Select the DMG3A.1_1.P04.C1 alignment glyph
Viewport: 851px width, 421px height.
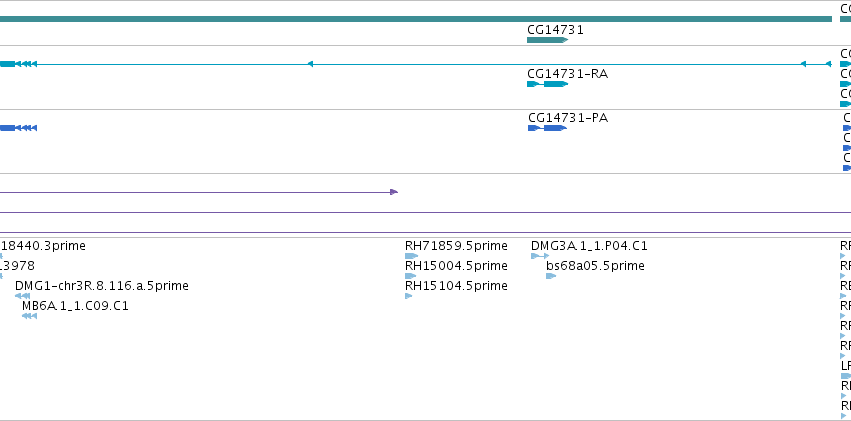tap(540, 256)
